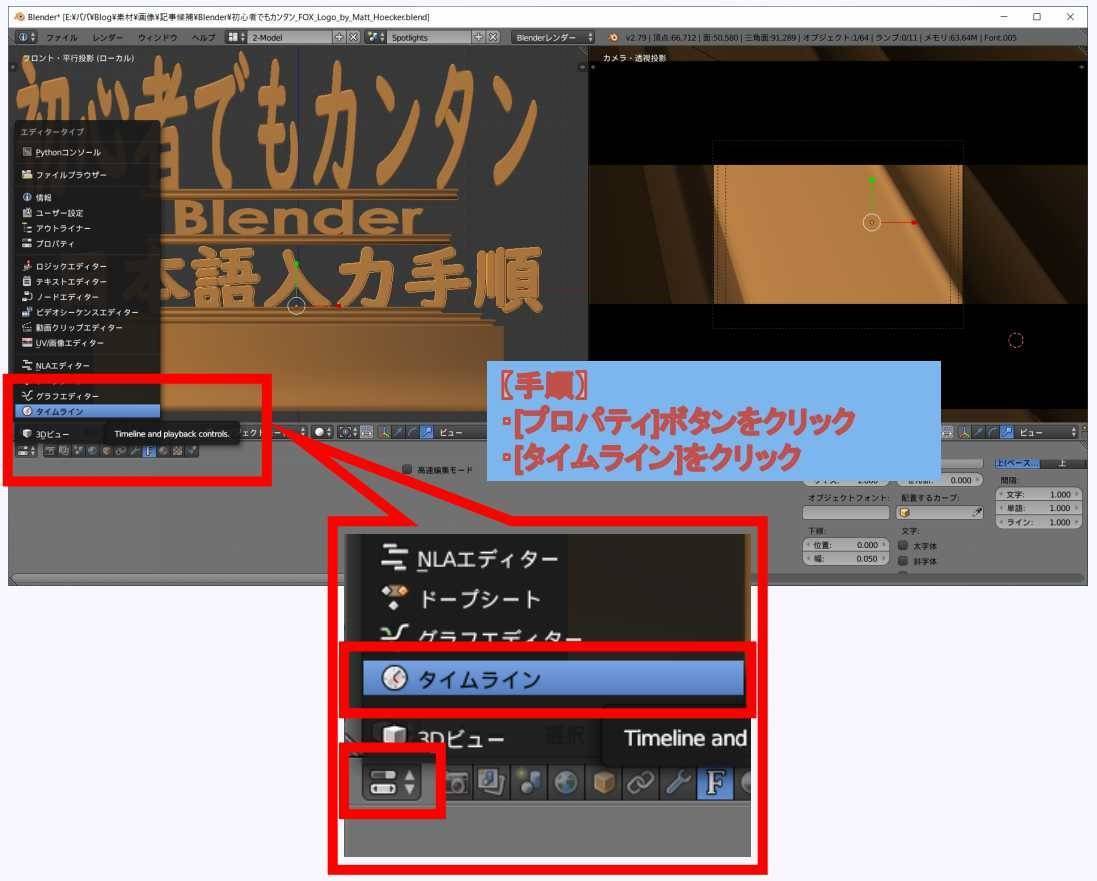Screen dimensions: 1097x881
Task: Delete the Spotlights scene
Action: (x=493, y=37)
